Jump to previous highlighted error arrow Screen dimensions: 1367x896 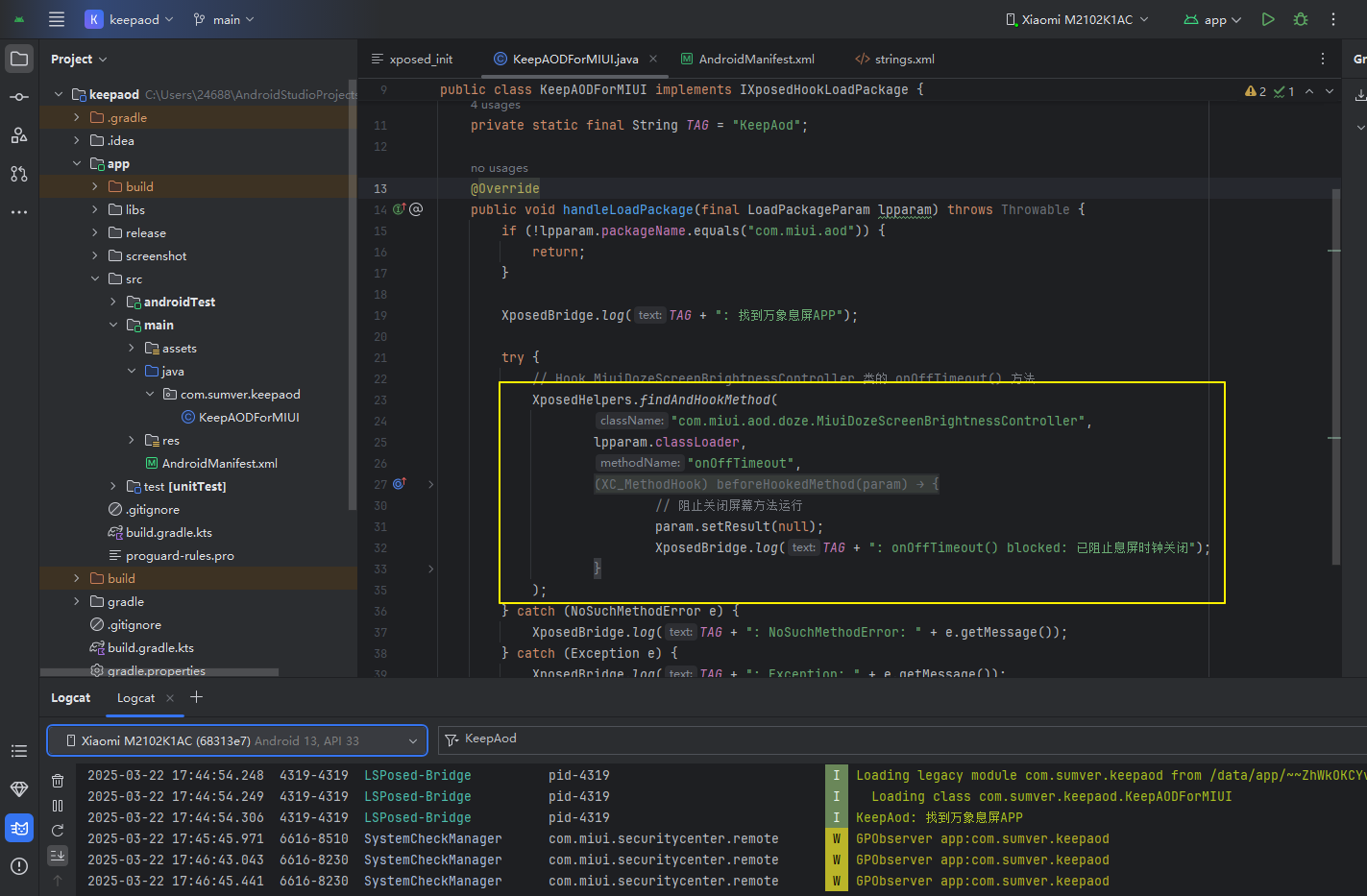pos(1308,91)
